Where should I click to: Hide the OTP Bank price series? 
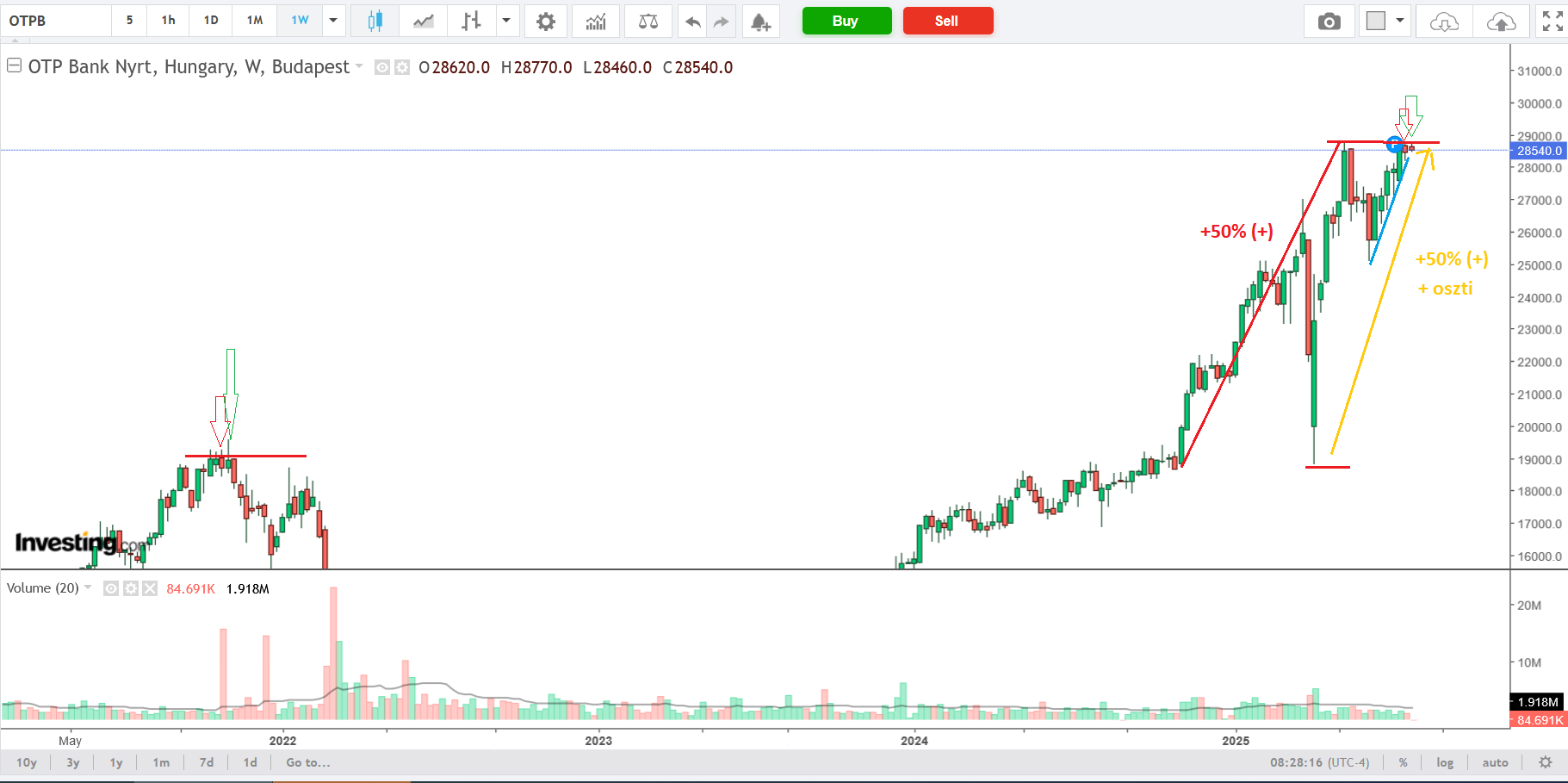382,67
